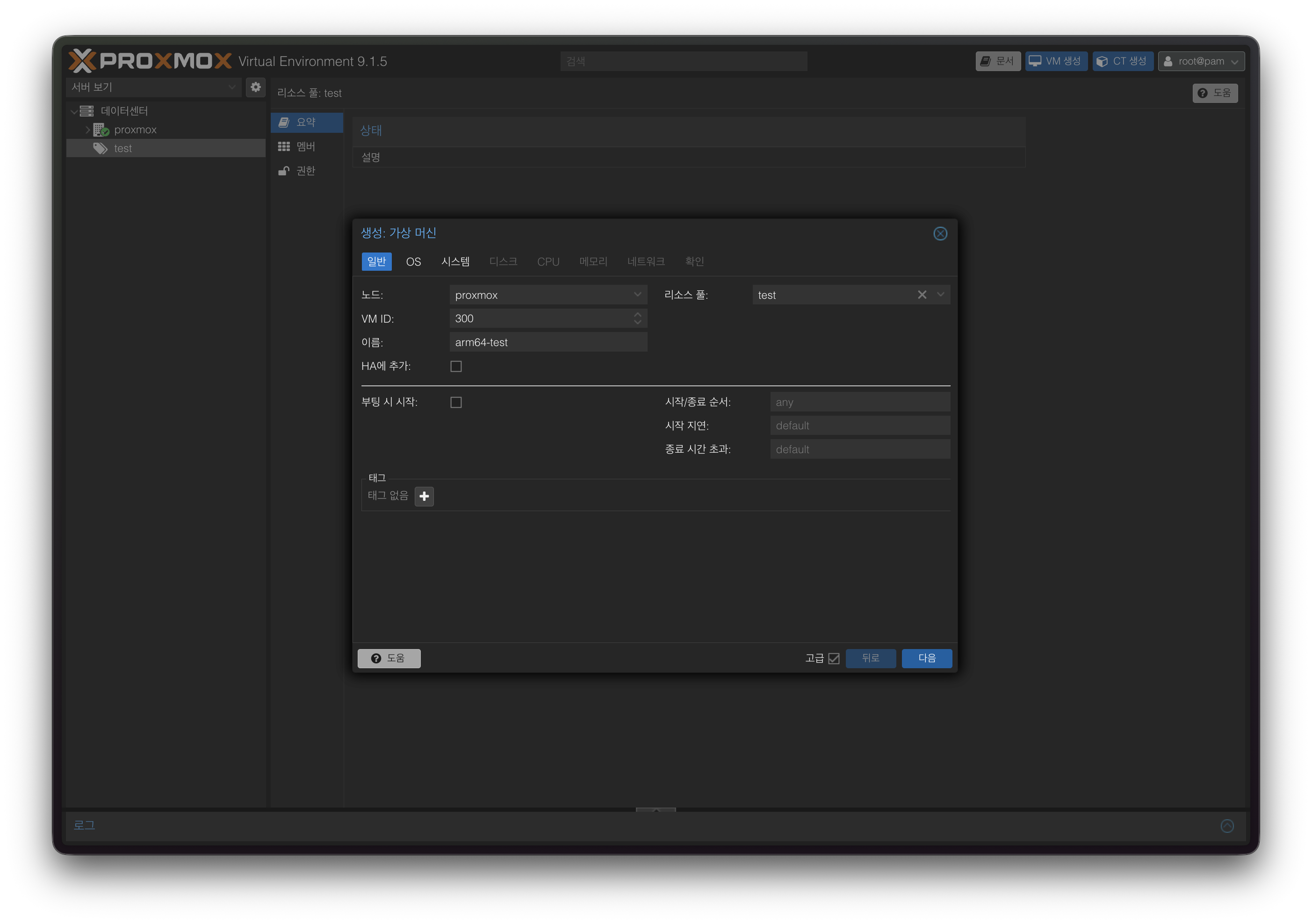The image size is (1312, 924).
Task: Open the 멤버 members tab
Action: click(x=306, y=147)
